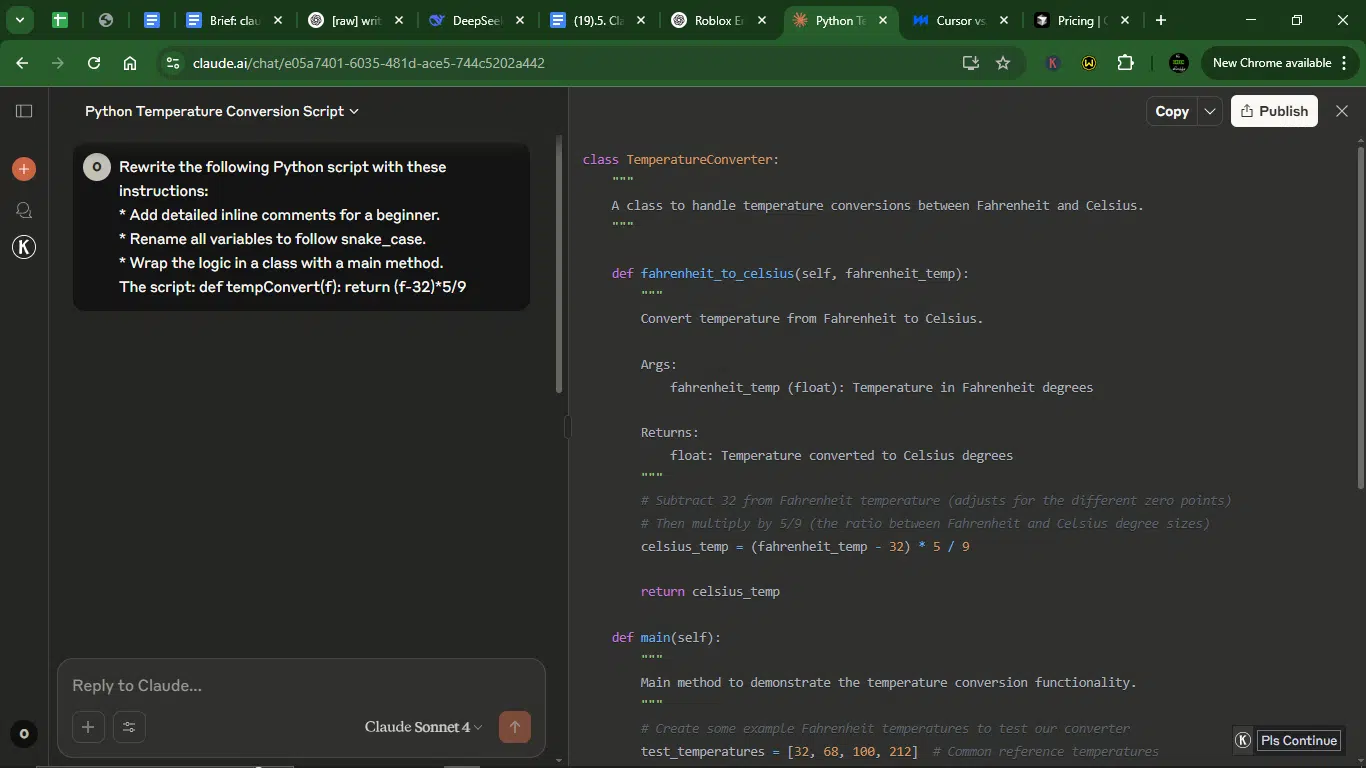The image size is (1366, 768).
Task: Click 'class TemperatureConverter:' code line
Action: pyautogui.click(x=680, y=160)
